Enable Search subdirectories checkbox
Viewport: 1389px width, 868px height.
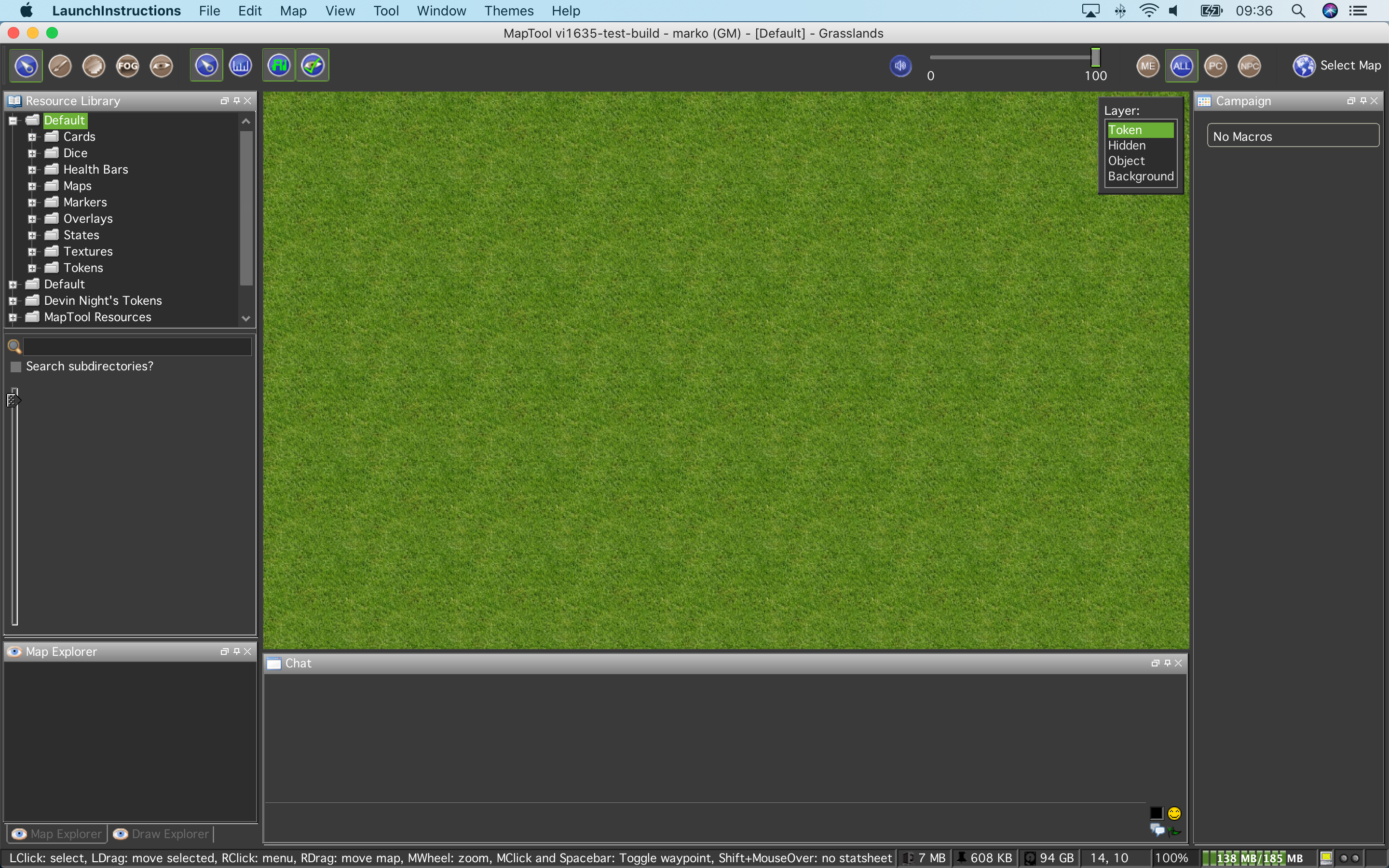(x=16, y=366)
